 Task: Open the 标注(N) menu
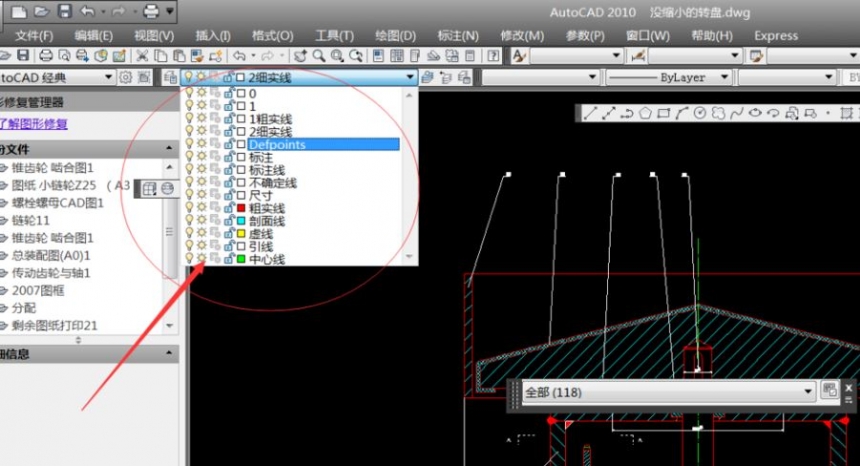[x=457, y=35]
